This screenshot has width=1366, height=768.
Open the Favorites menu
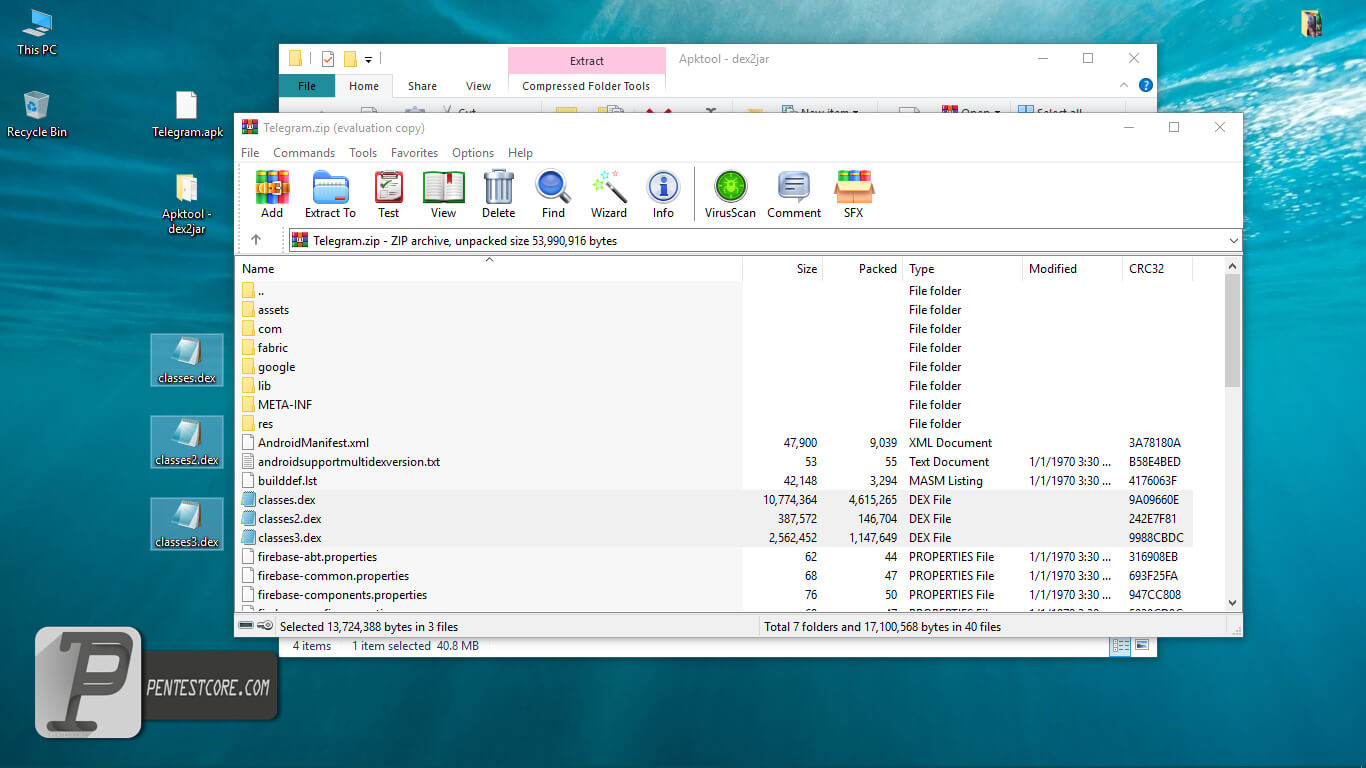tap(414, 153)
